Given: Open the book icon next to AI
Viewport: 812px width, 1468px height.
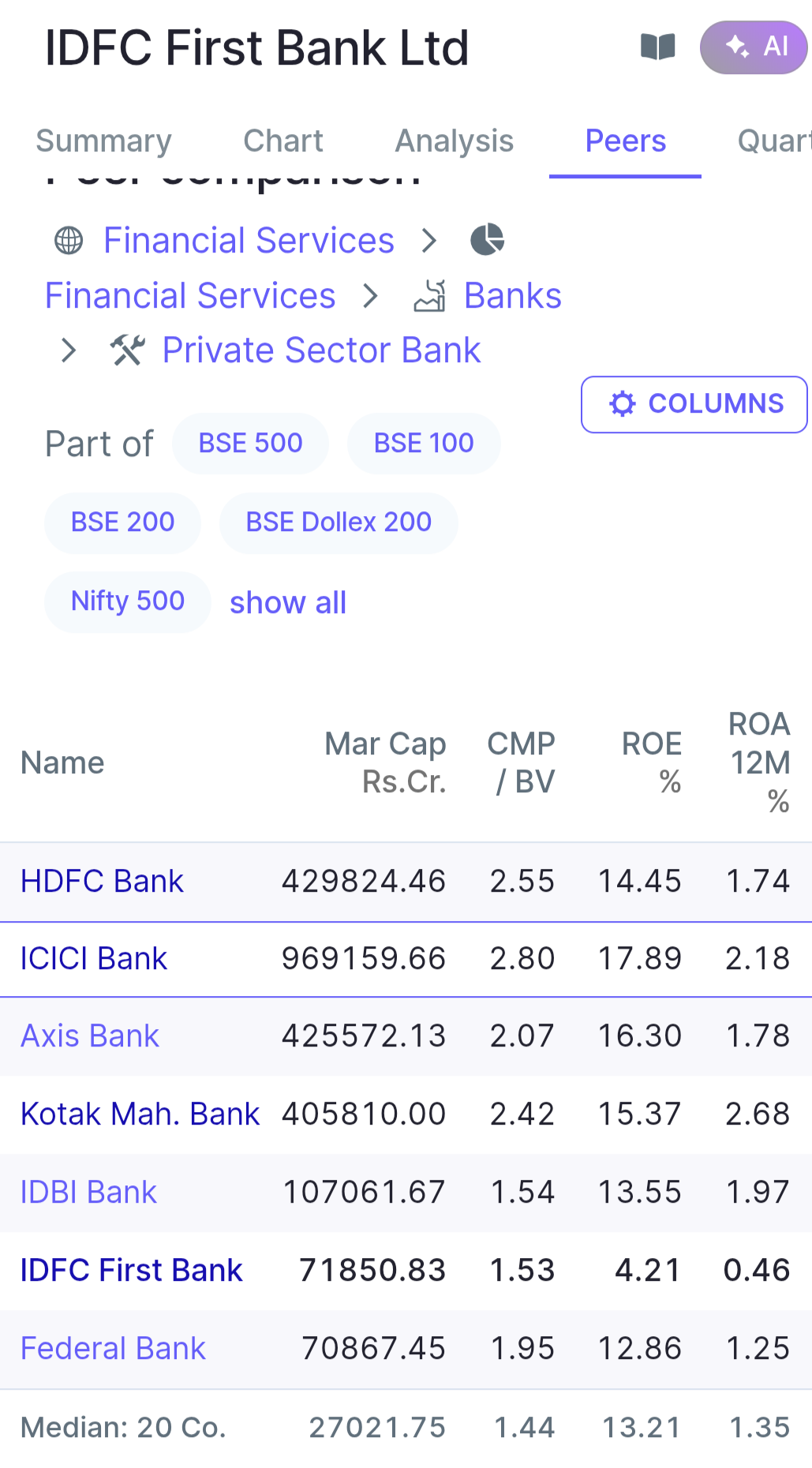Looking at the screenshot, I should [x=657, y=47].
